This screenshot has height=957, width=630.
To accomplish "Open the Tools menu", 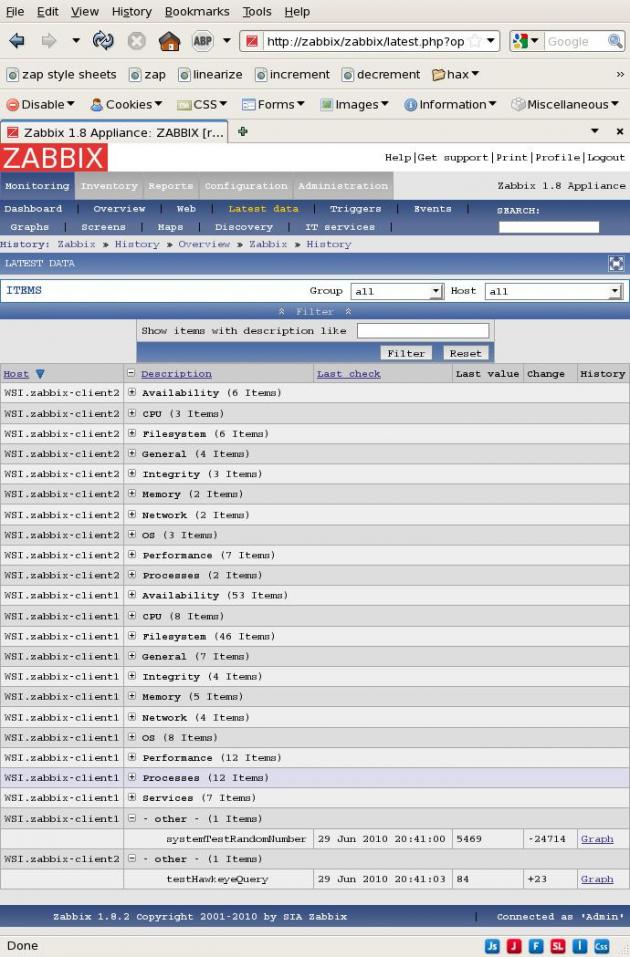I will click(x=256, y=12).
